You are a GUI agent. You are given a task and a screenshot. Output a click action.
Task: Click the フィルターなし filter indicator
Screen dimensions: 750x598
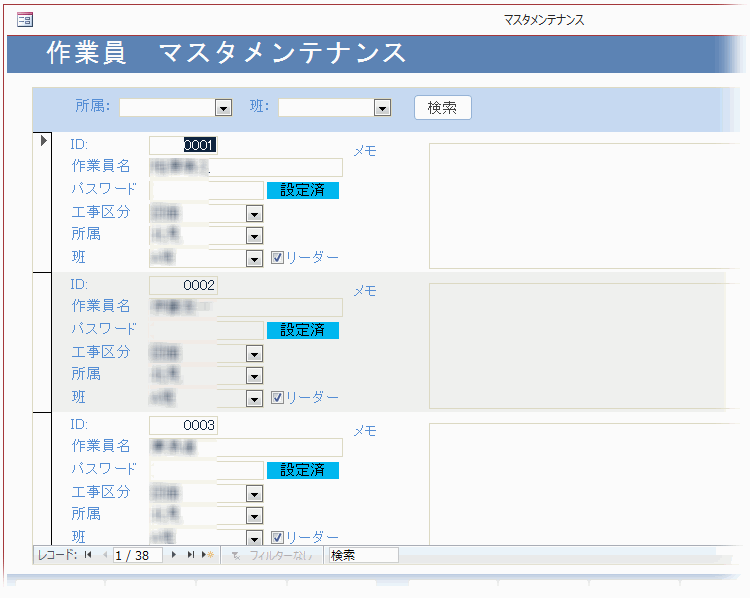click(x=272, y=555)
